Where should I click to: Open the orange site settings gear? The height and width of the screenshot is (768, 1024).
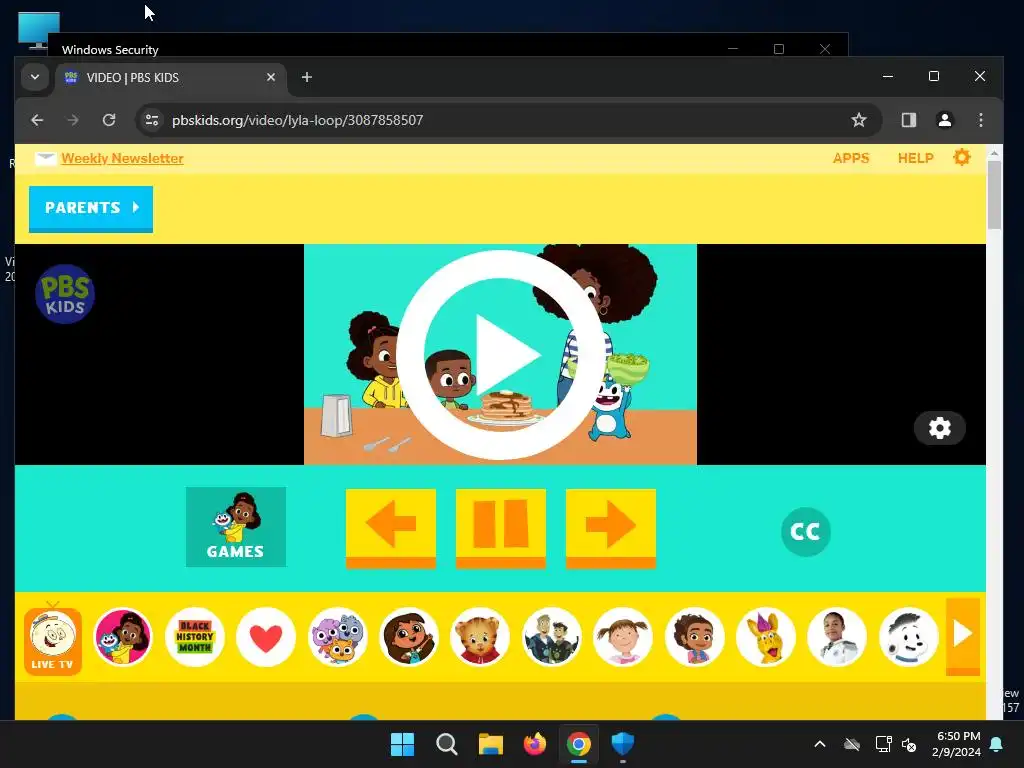(x=962, y=157)
